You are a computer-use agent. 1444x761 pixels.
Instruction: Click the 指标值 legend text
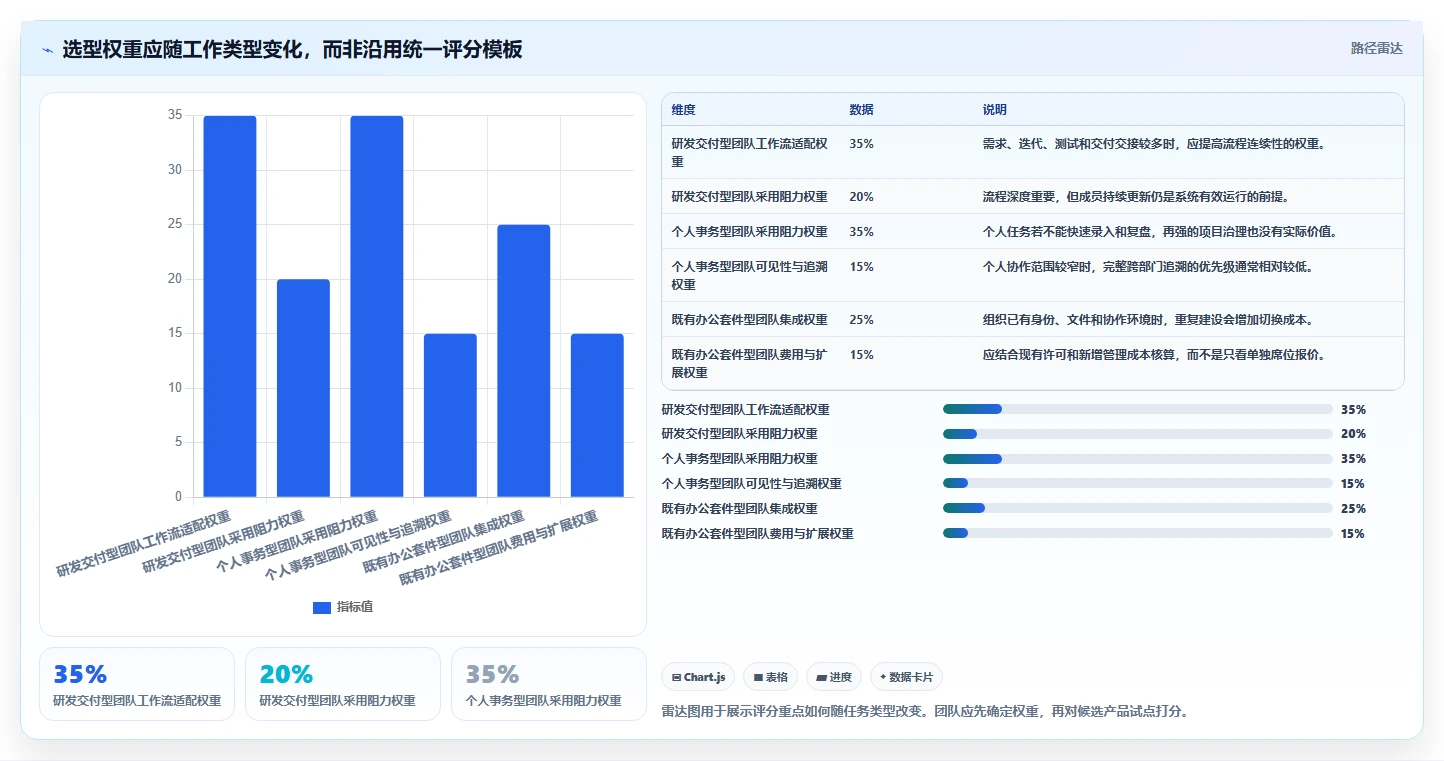tap(355, 608)
